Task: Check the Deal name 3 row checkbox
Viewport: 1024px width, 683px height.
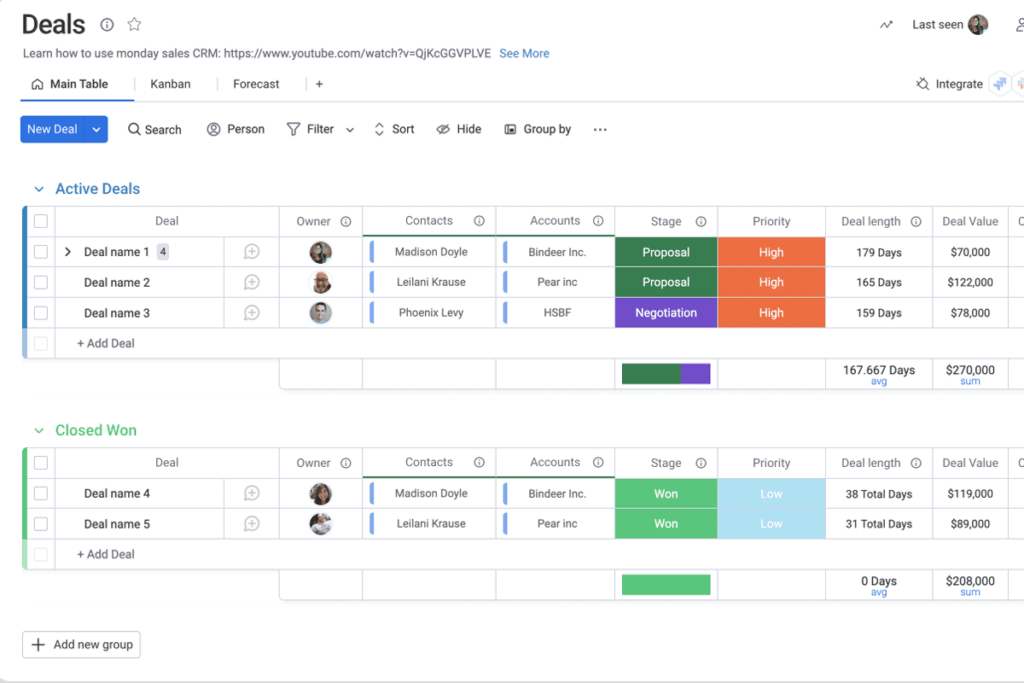Action: tap(40, 313)
